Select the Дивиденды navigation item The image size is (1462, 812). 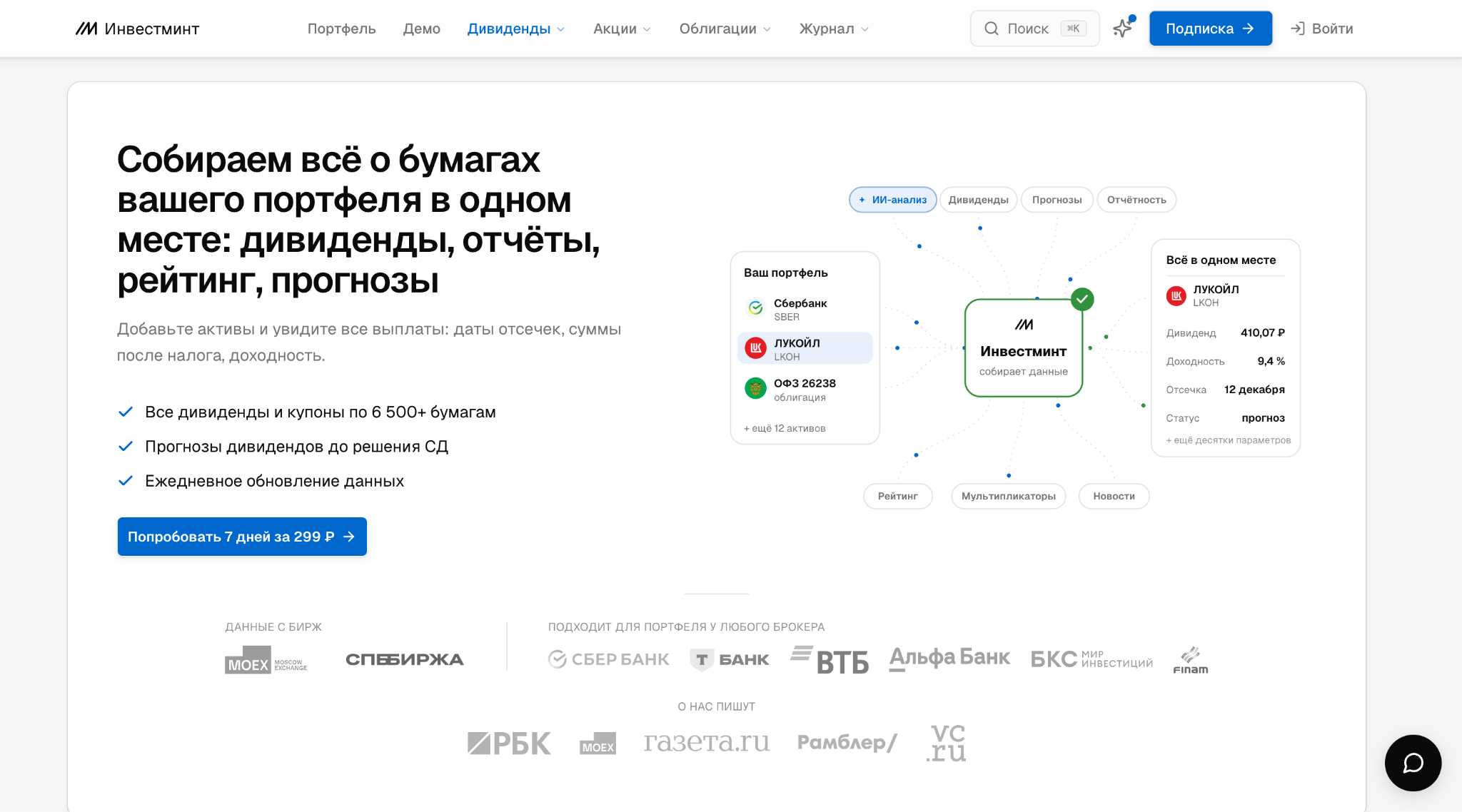[508, 29]
